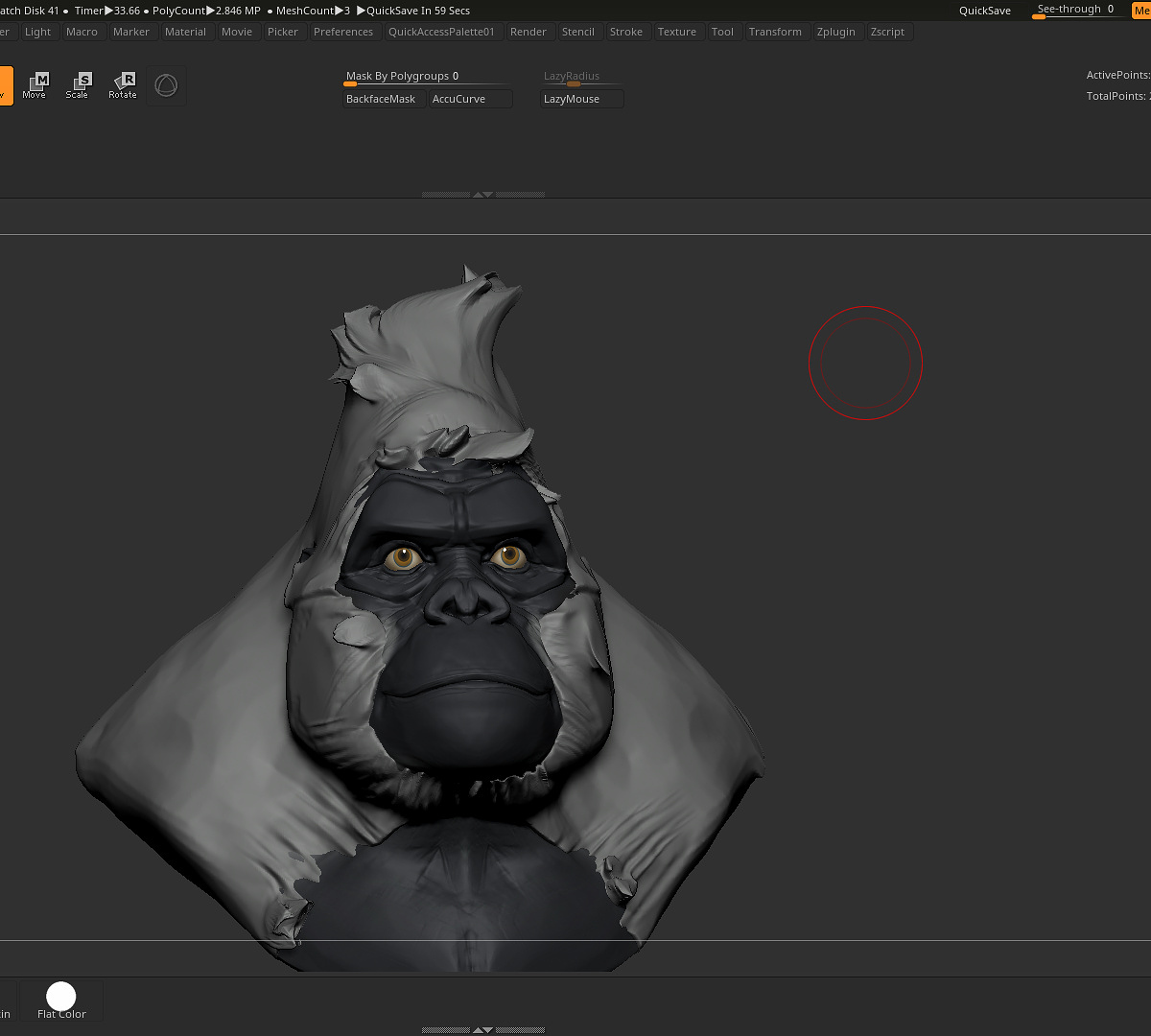Open the Light menu
Viewport: 1151px width, 1036px height.
[x=38, y=32]
